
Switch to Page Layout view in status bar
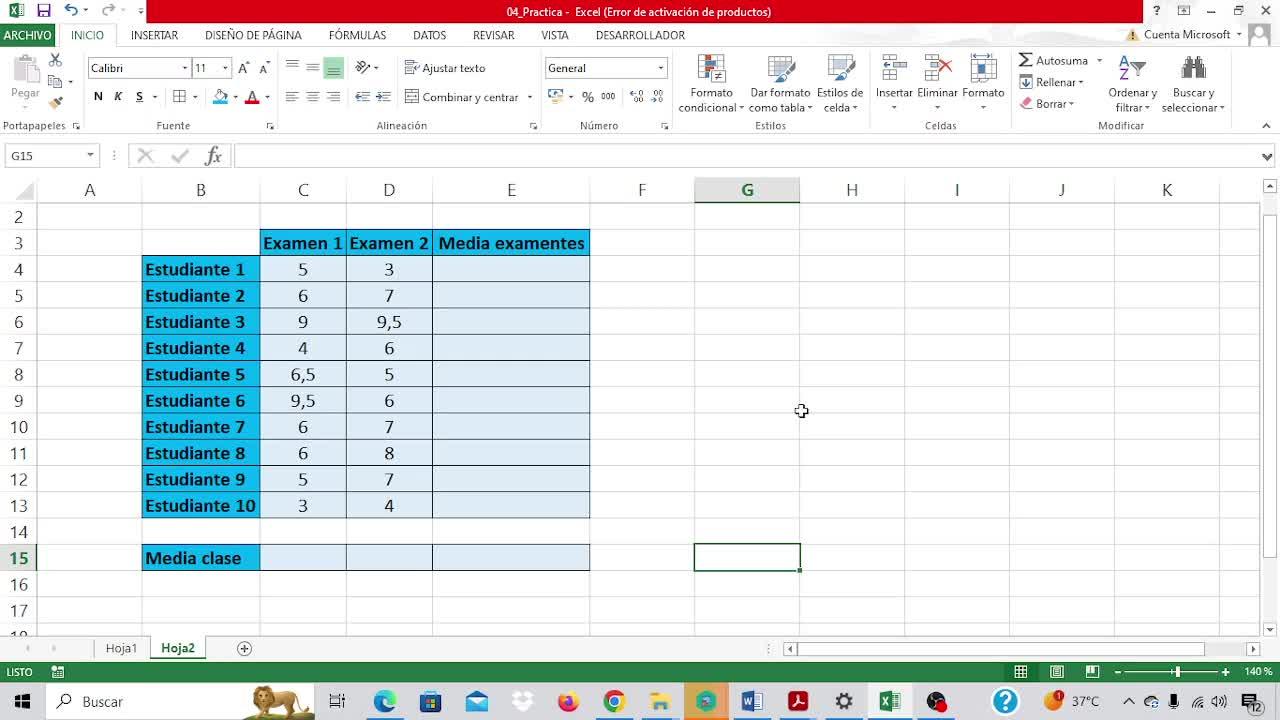1056,672
